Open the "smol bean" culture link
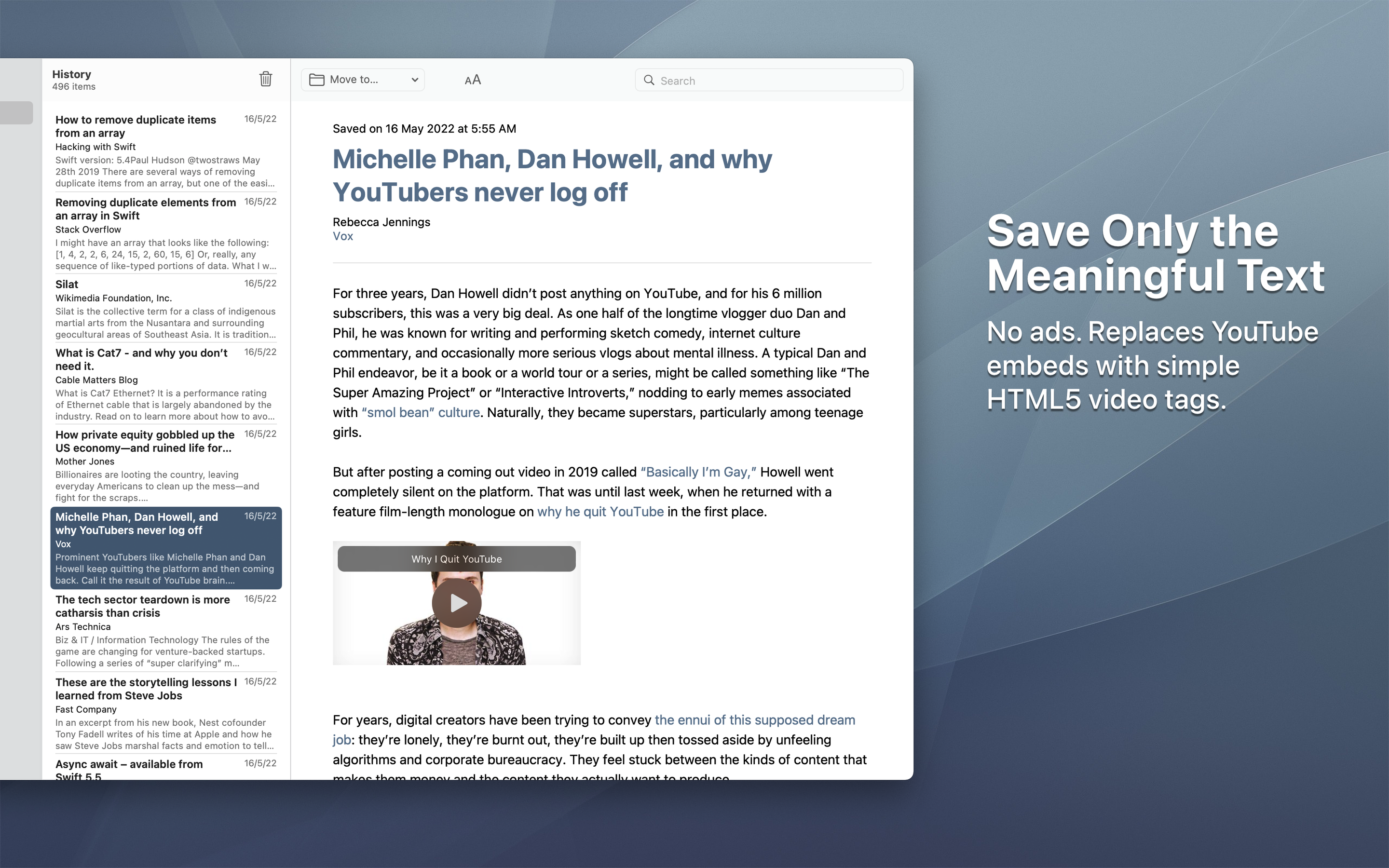This screenshot has height=868, width=1389. (x=421, y=412)
